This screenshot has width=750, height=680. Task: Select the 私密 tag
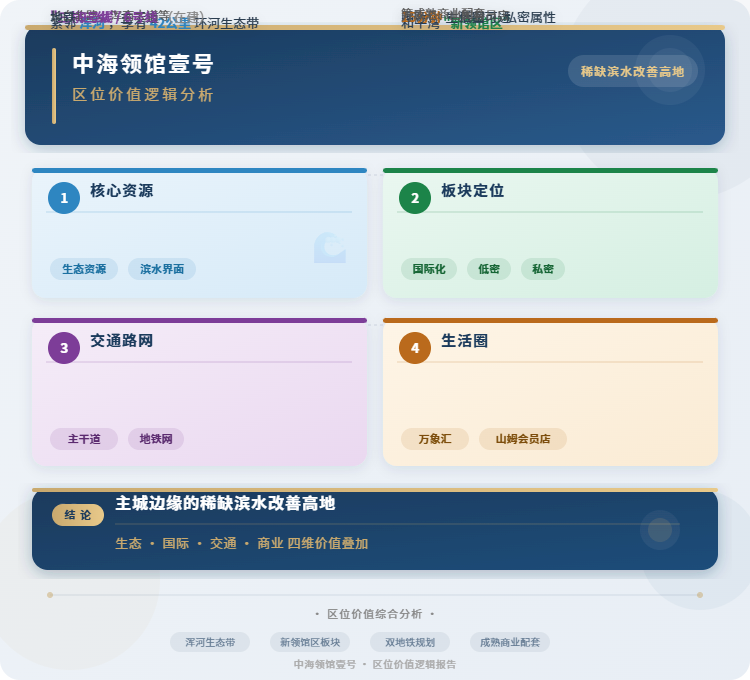point(542,269)
